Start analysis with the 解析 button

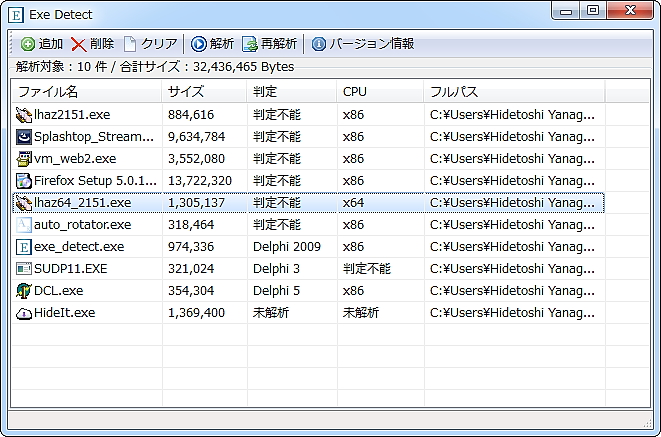tap(212, 43)
